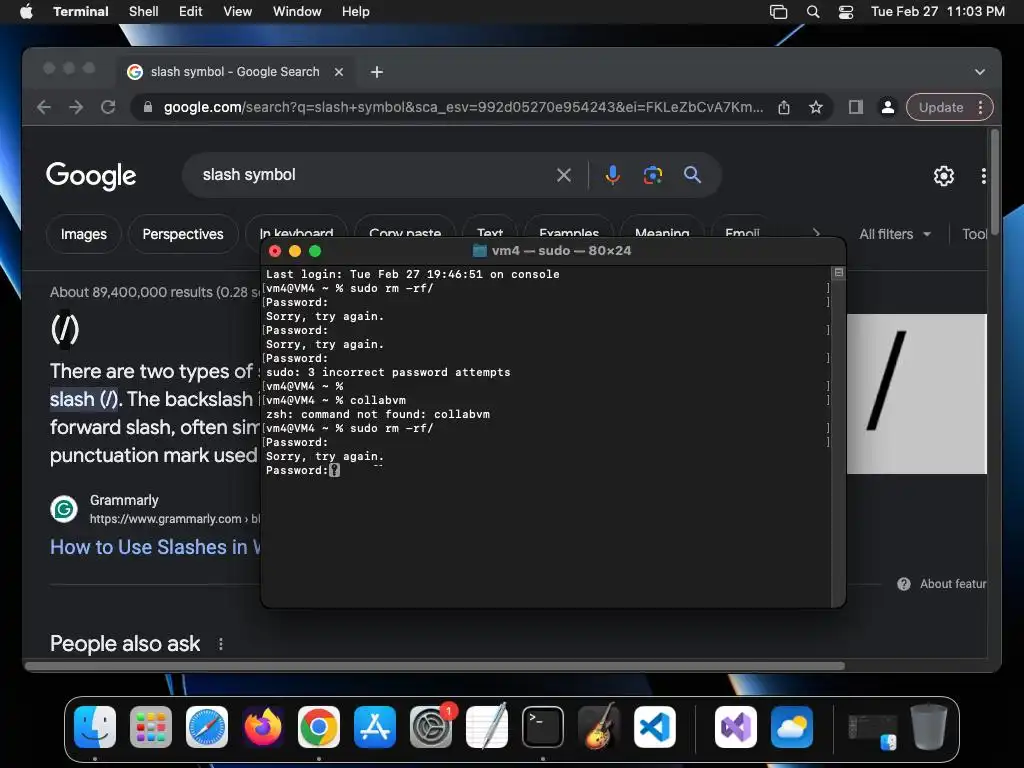The width and height of the screenshot is (1024, 768).
Task: Share this page from address bar
Action: click(784, 107)
